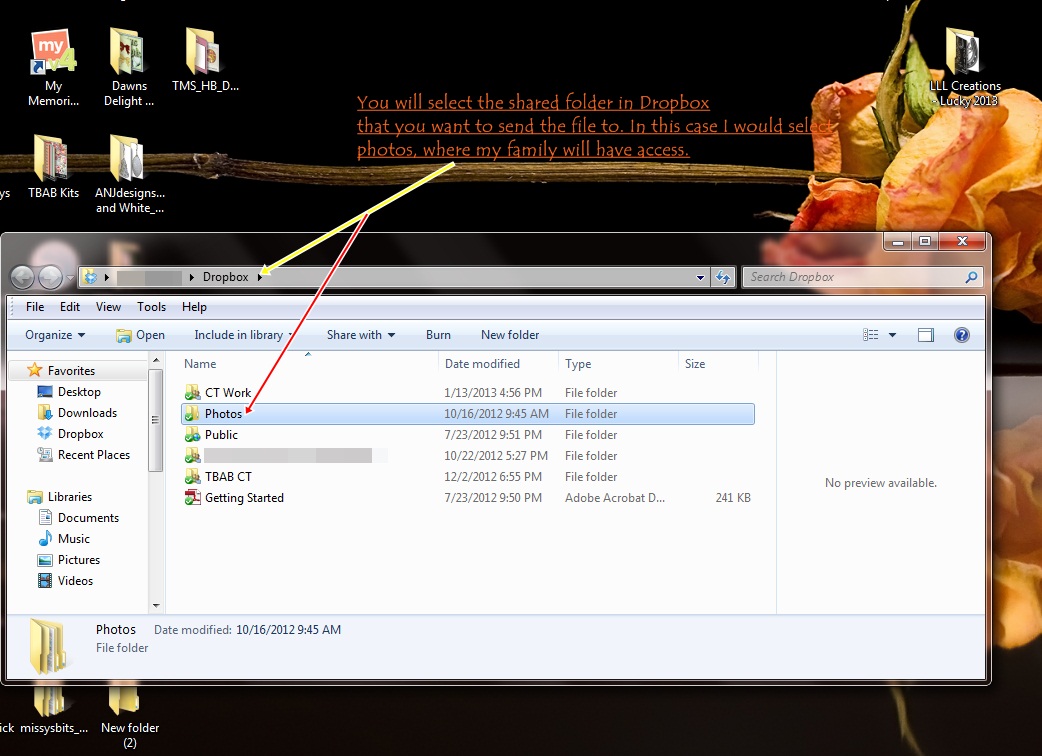
Task: Open the Tools menu
Action: (x=152, y=307)
